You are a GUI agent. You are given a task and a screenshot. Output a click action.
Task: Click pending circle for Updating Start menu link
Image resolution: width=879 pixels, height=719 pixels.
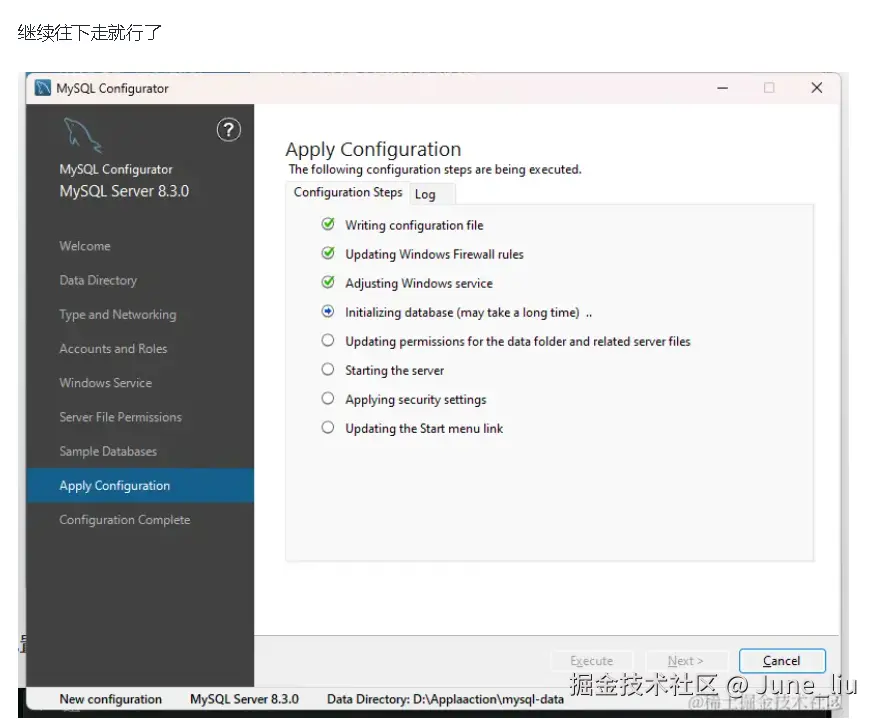[x=328, y=428]
